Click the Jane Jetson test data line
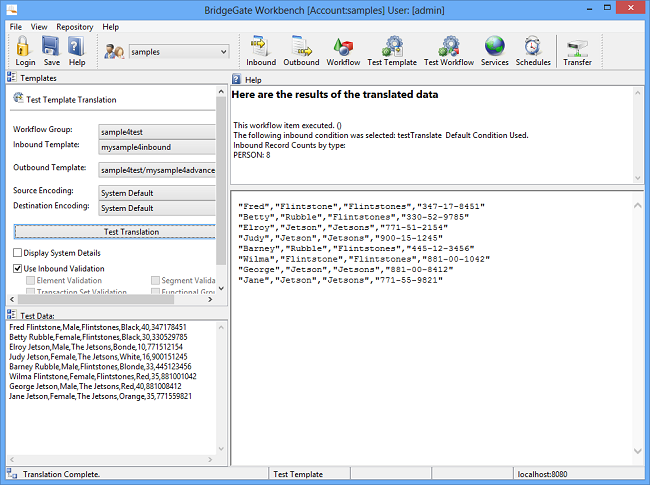650x485 pixels. [x=100, y=396]
